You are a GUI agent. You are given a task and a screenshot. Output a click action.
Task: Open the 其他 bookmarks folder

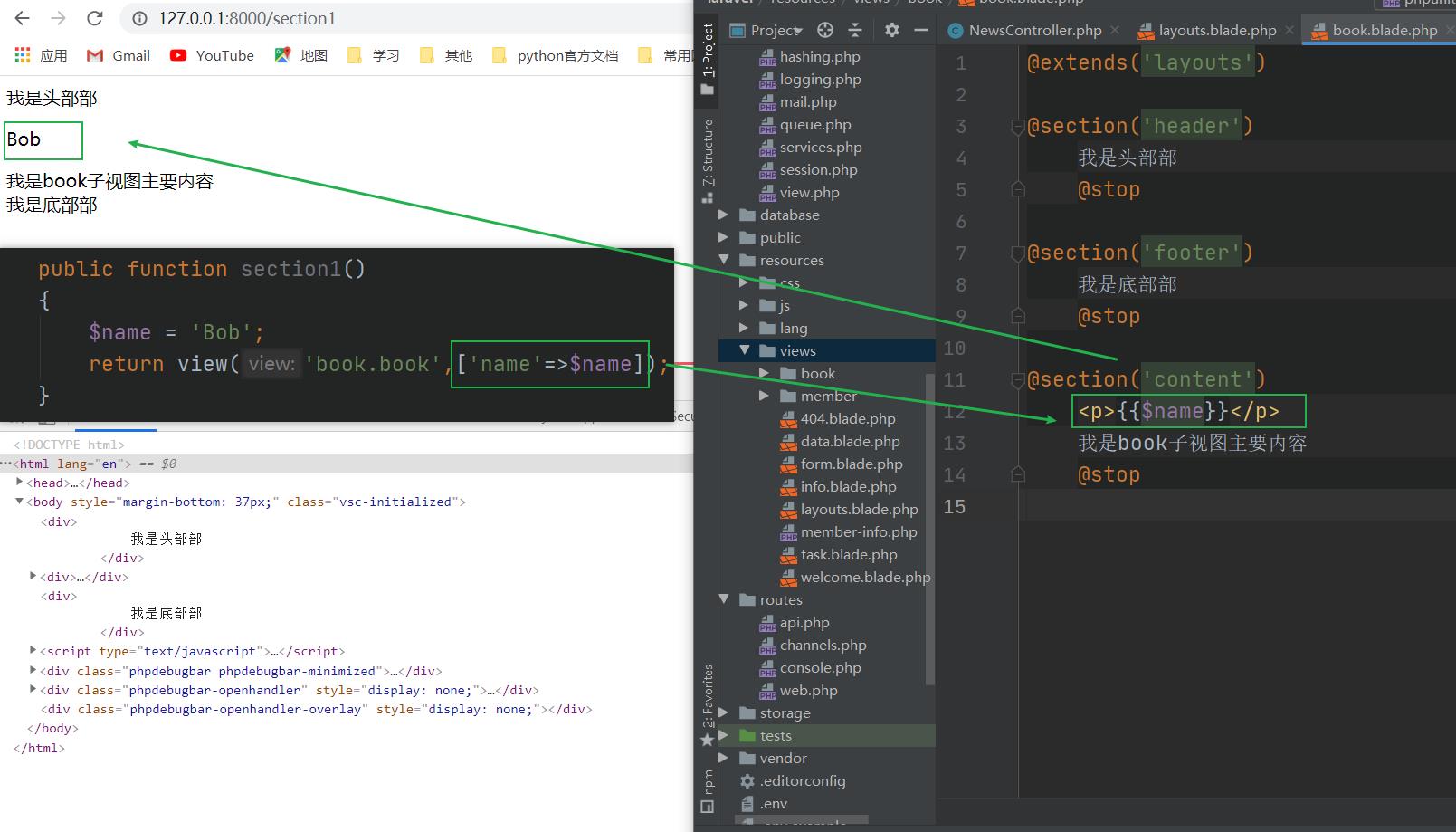coord(446,55)
